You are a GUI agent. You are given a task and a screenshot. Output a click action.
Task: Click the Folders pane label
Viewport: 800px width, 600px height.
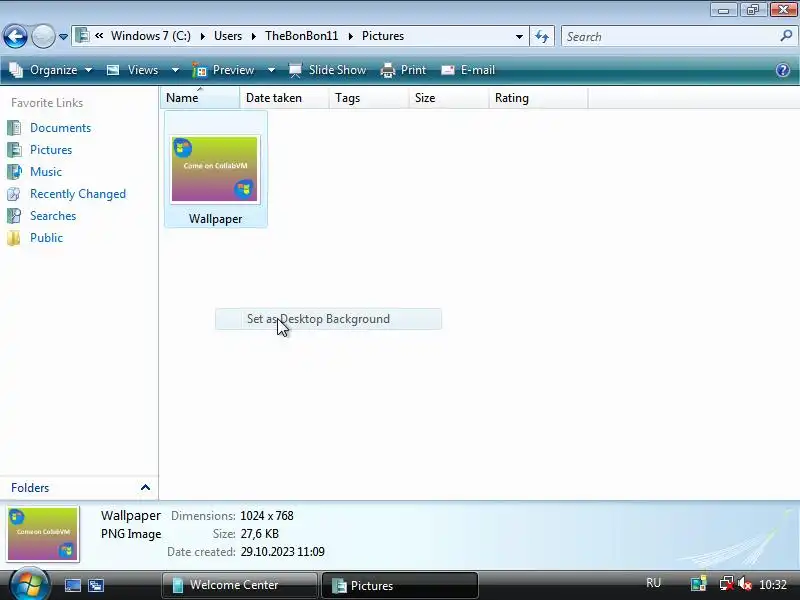[x=30, y=488]
